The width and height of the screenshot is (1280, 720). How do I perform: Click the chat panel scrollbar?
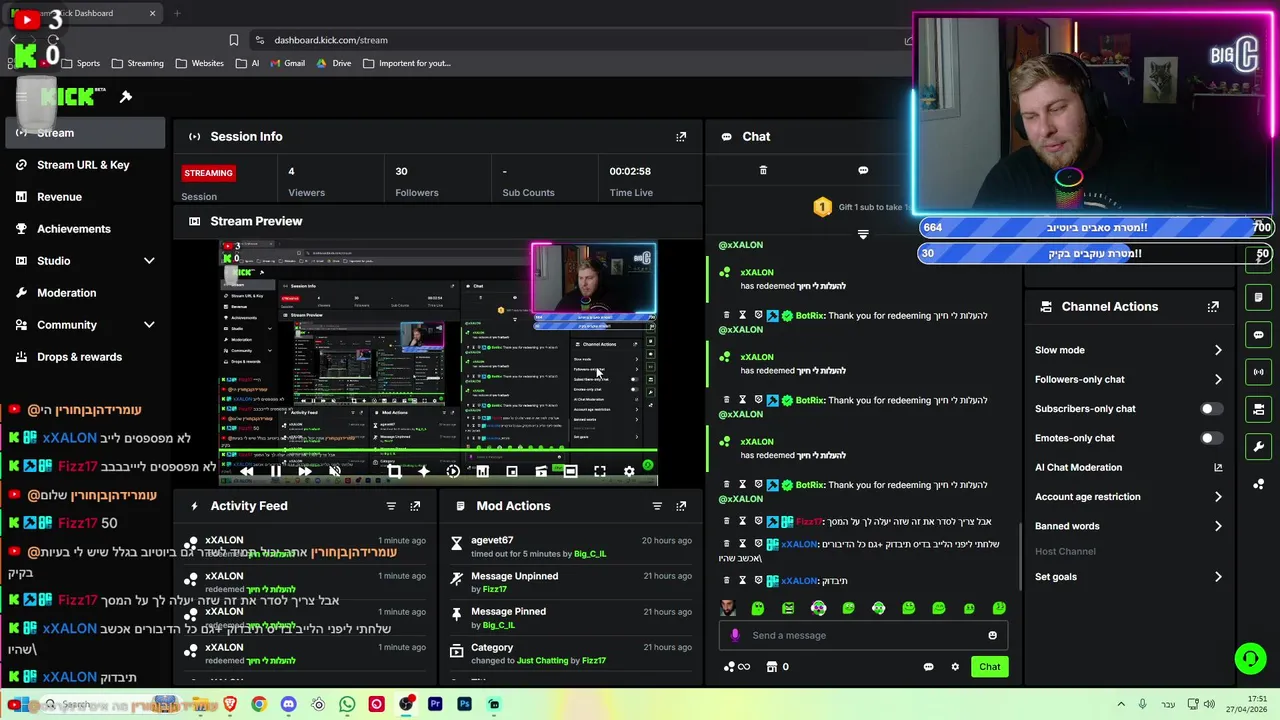coord(1019,555)
